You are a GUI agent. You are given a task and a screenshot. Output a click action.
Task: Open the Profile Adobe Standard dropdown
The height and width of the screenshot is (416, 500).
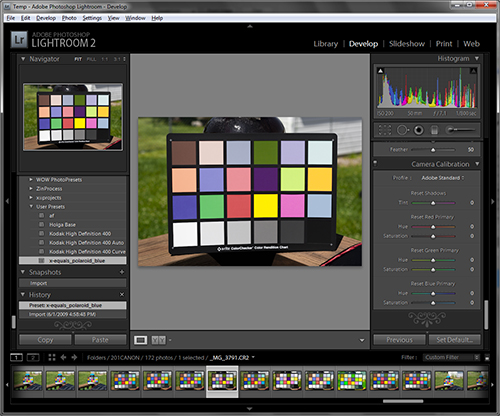click(x=443, y=178)
